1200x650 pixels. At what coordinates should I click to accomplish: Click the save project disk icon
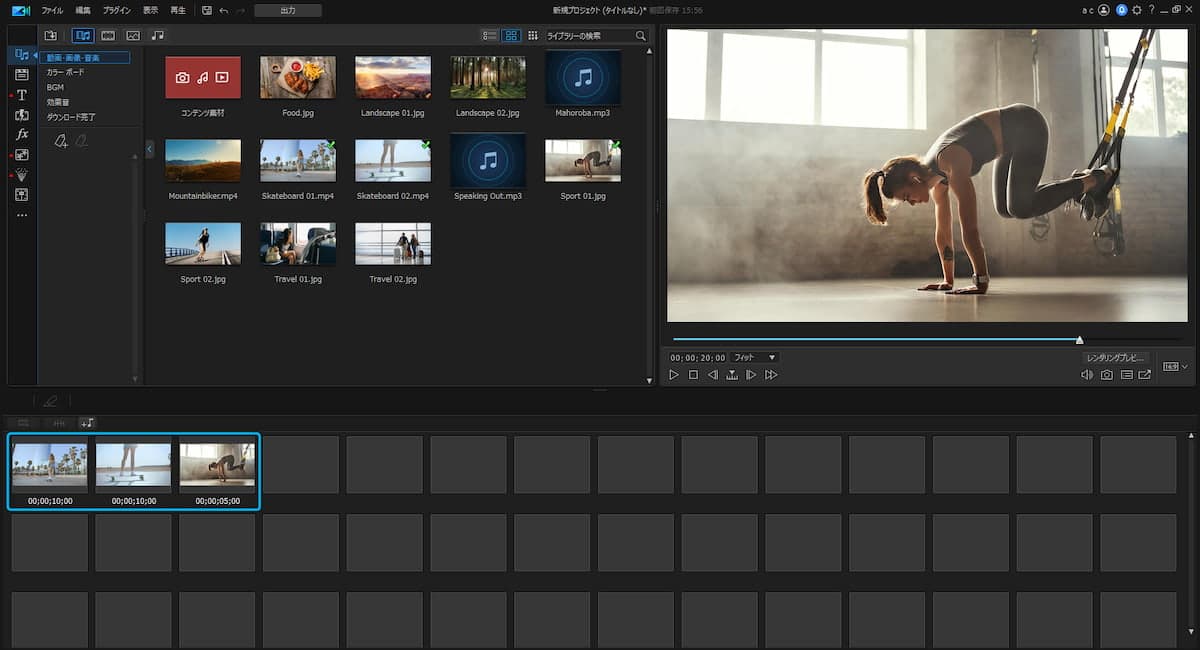pyautogui.click(x=206, y=10)
